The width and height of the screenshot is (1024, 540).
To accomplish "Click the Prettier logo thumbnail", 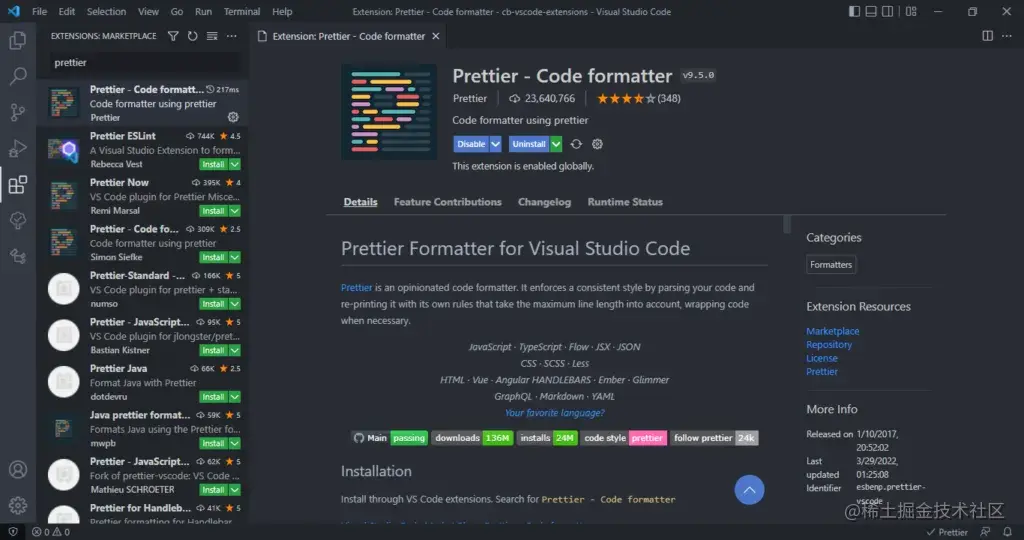I will pos(389,112).
